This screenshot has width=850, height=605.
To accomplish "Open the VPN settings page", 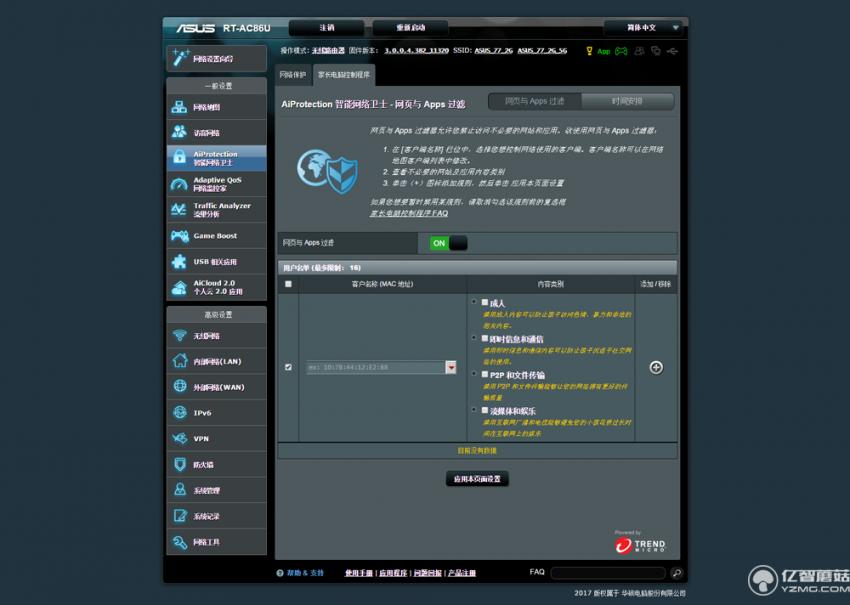I will (x=216, y=439).
